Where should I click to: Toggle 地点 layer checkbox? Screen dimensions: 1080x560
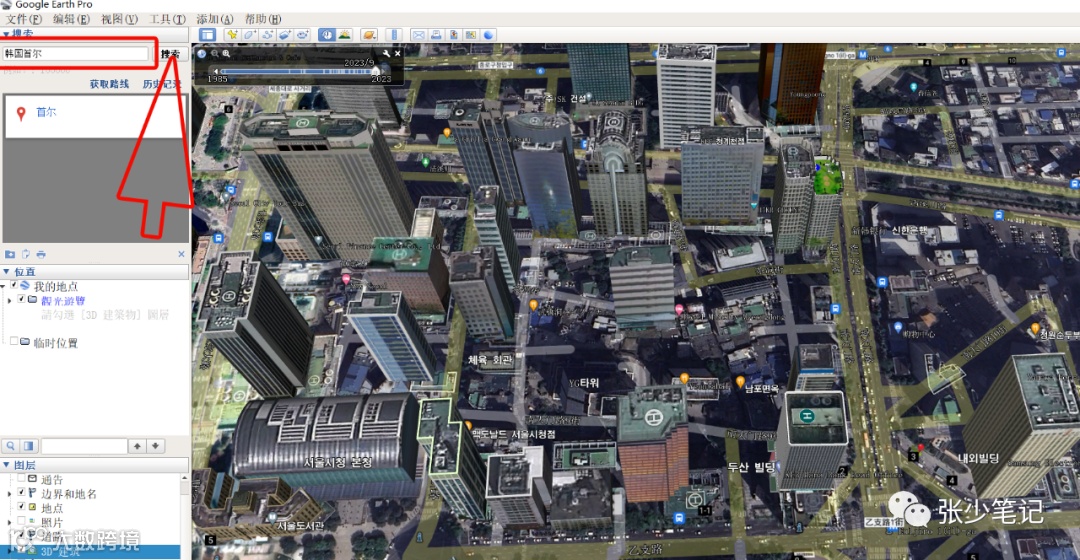pos(21,506)
